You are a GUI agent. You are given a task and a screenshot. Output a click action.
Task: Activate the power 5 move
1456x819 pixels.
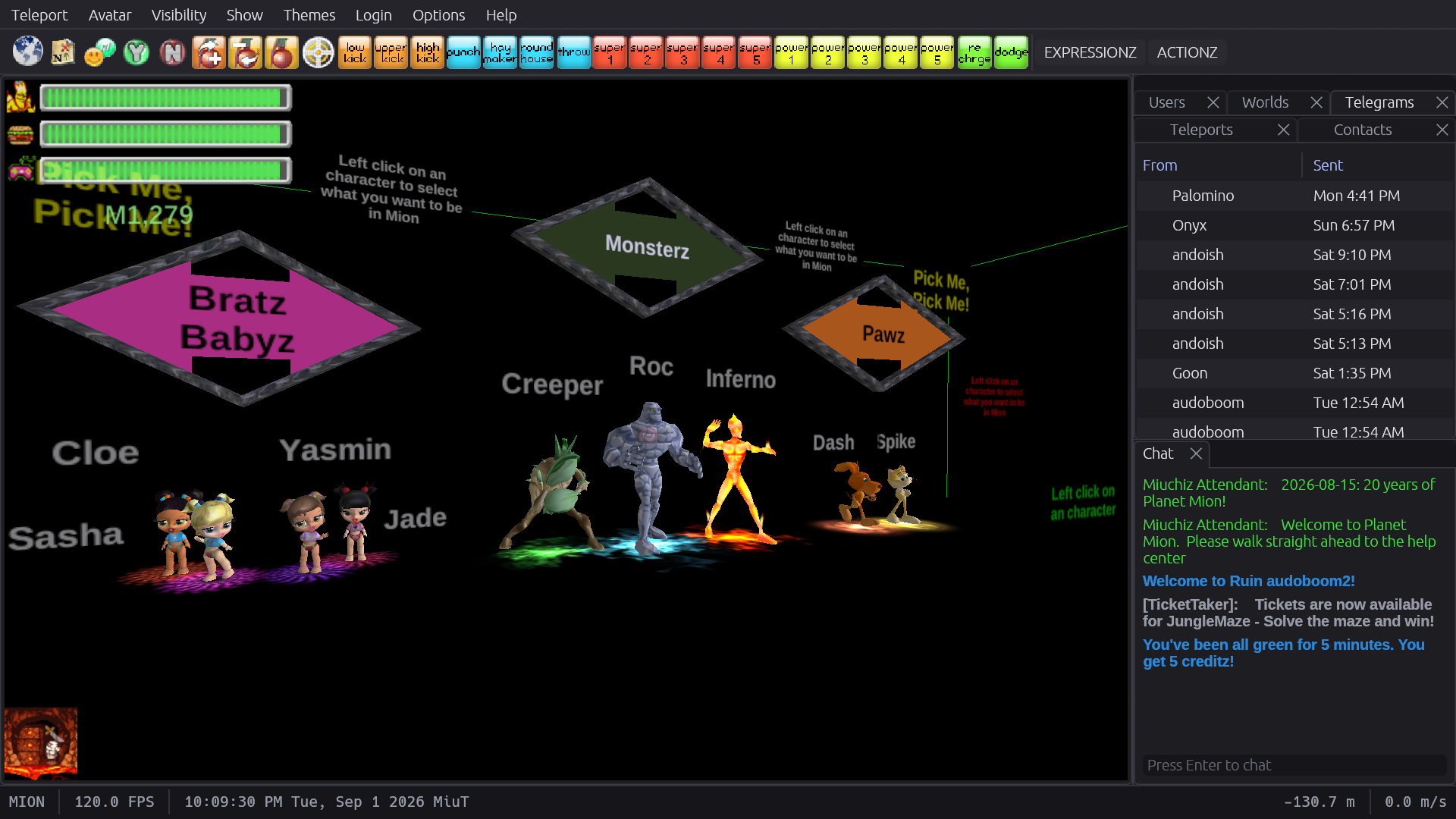[x=937, y=52]
